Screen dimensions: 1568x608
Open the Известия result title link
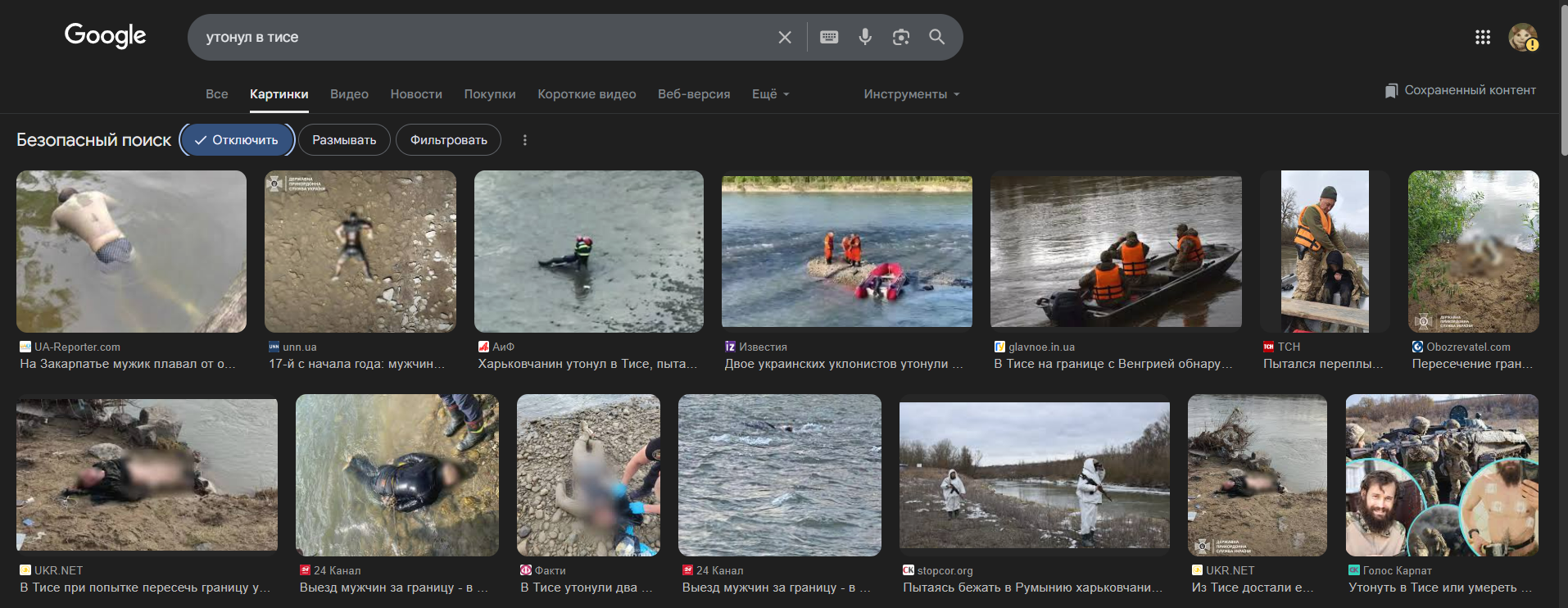coord(843,364)
